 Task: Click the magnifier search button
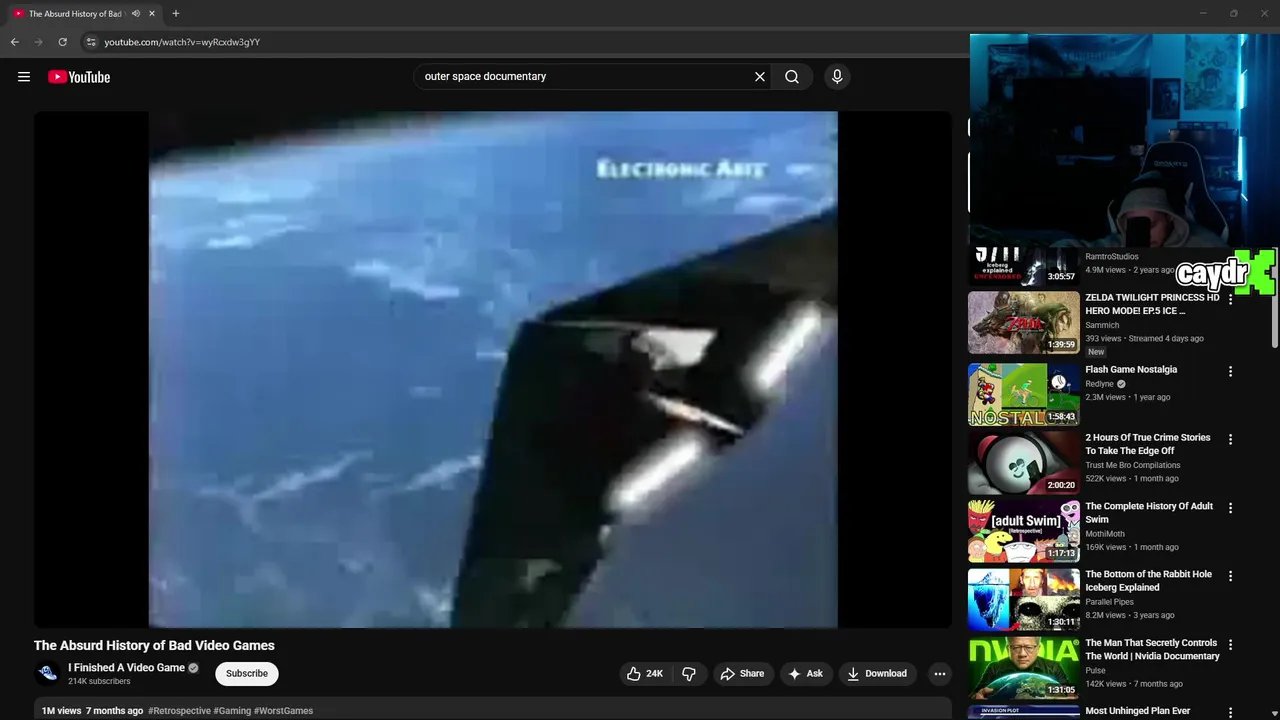pyautogui.click(x=792, y=77)
